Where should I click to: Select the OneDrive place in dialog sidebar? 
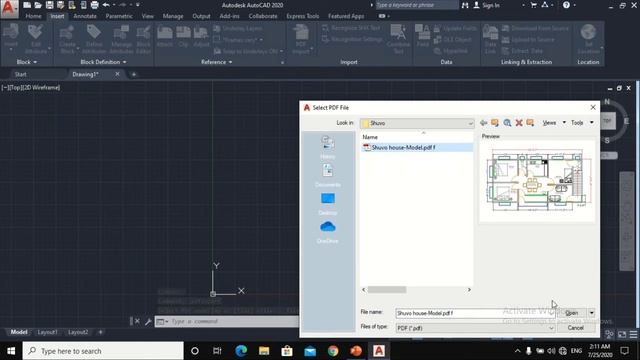(x=328, y=232)
